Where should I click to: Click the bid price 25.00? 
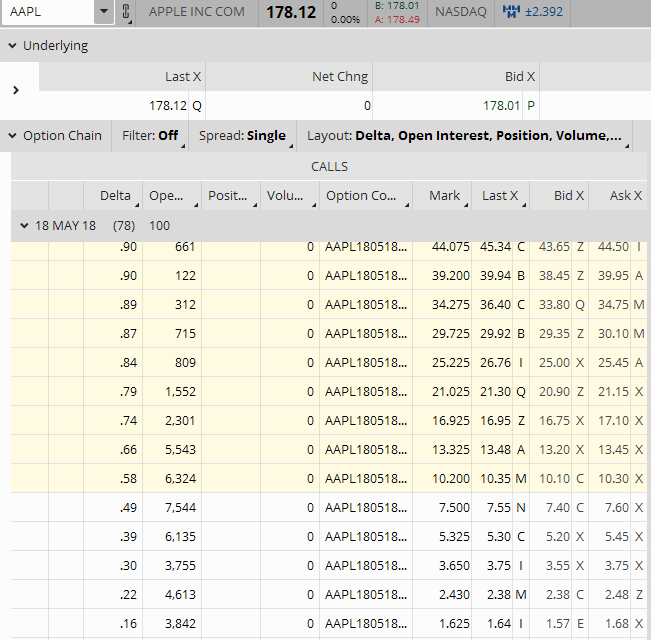pos(554,363)
